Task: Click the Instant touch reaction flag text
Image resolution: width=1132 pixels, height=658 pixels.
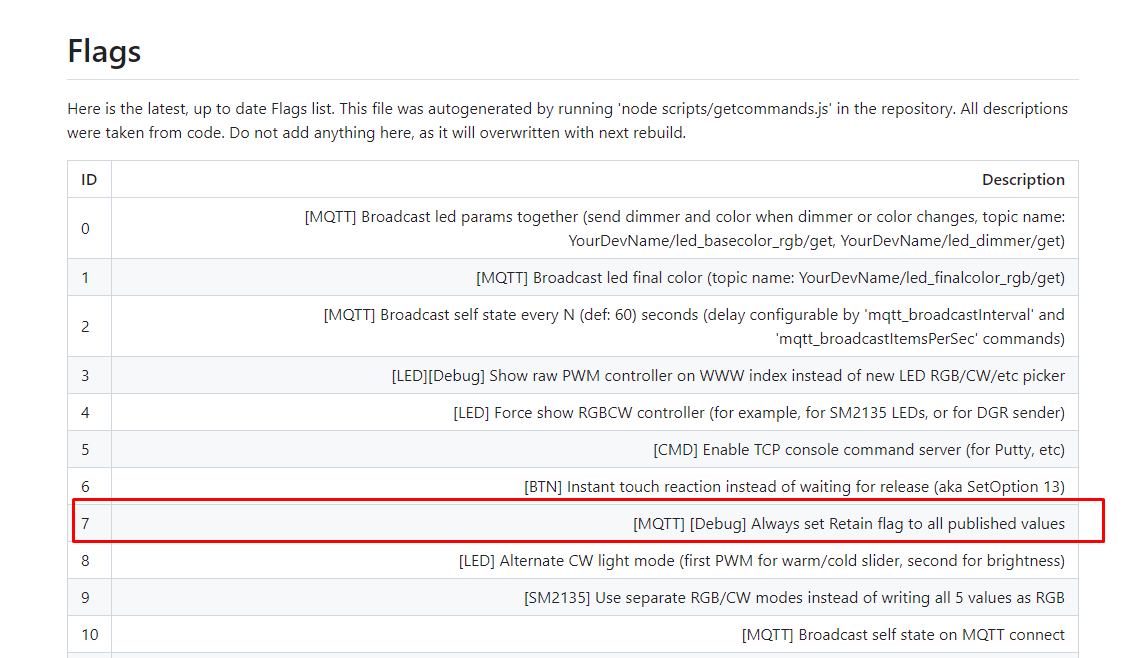Action: click(x=794, y=487)
